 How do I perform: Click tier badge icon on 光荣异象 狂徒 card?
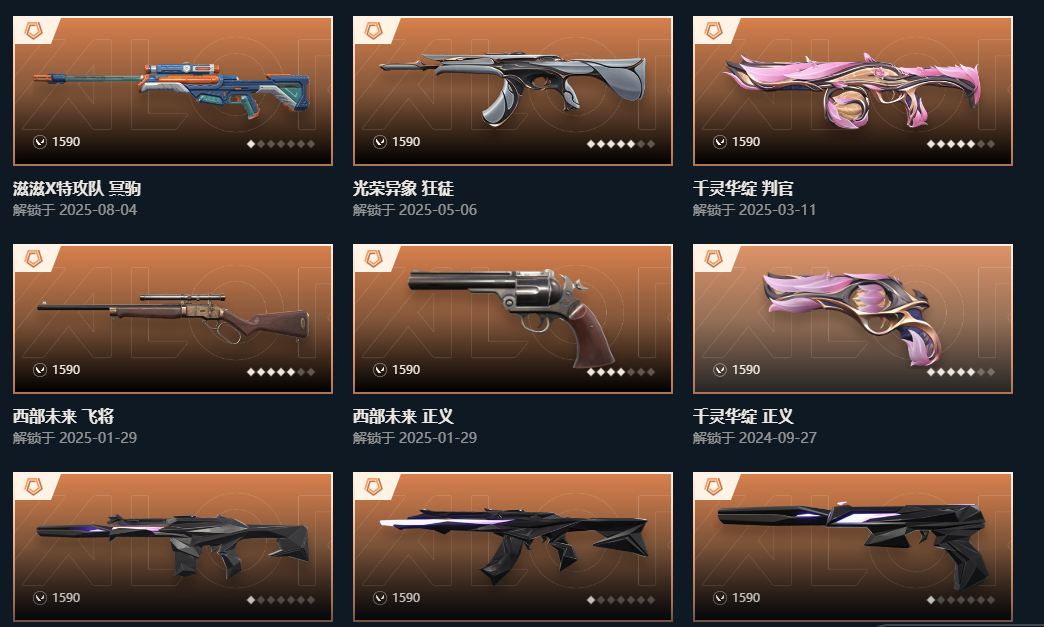pos(374,31)
